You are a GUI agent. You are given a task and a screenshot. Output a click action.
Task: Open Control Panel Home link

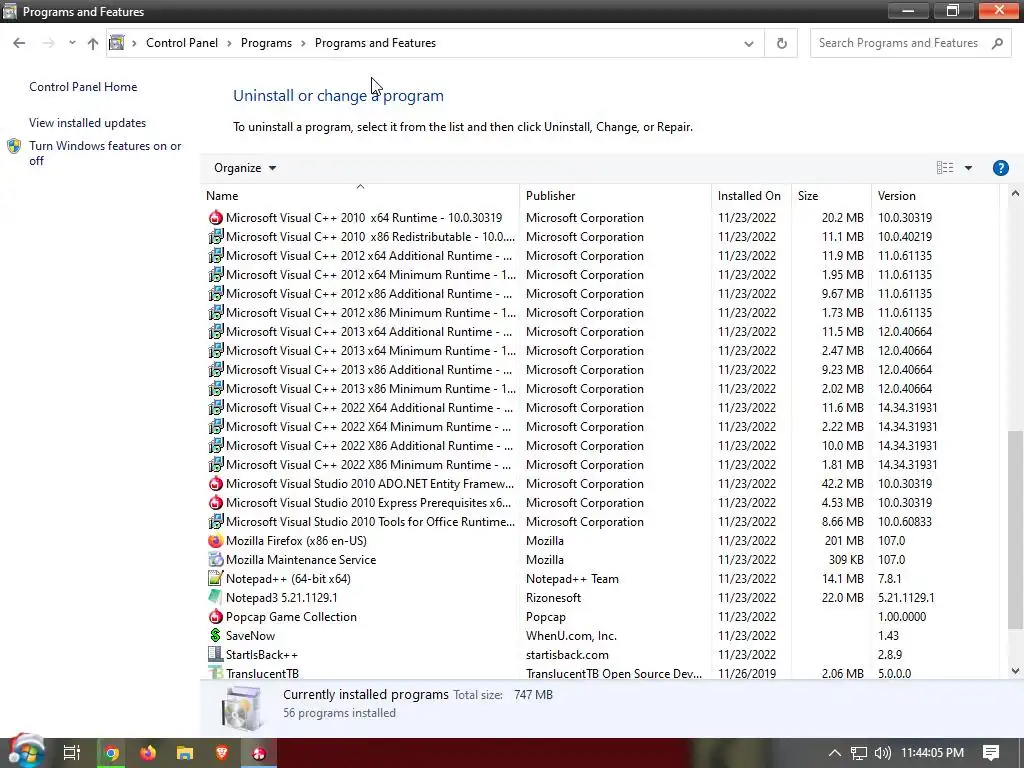tap(83, 87)
